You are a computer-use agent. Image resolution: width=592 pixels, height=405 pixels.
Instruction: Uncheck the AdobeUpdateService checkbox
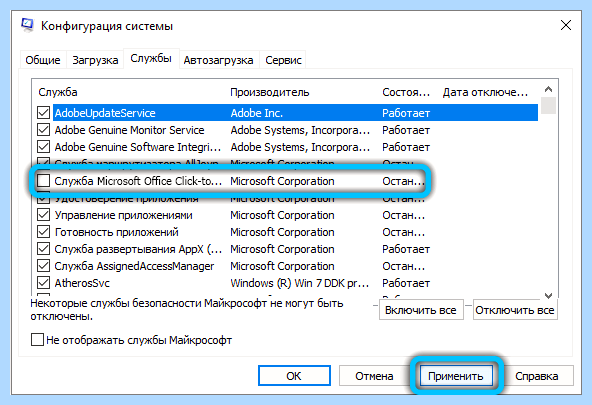pyautogui.click(x=43, y=113)
